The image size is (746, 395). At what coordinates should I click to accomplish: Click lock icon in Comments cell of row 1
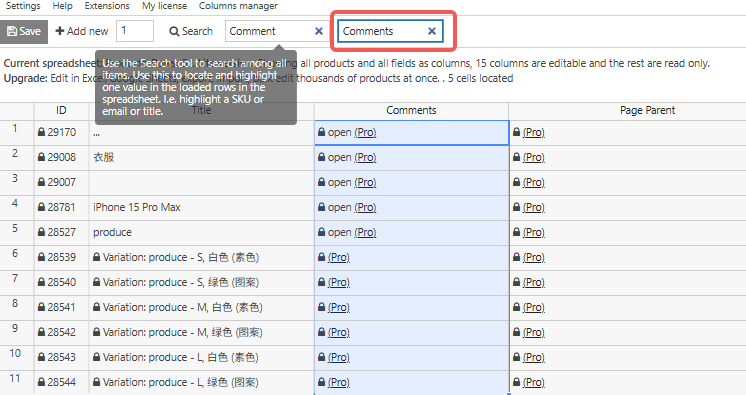[x=322, y=132]
